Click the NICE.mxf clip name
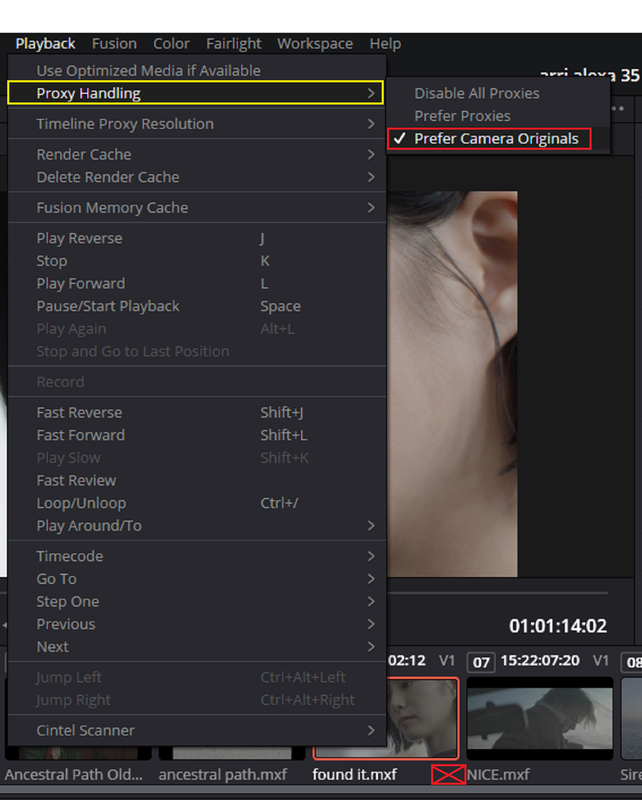Screen dimensions: 642x800 tap(499, 774)
